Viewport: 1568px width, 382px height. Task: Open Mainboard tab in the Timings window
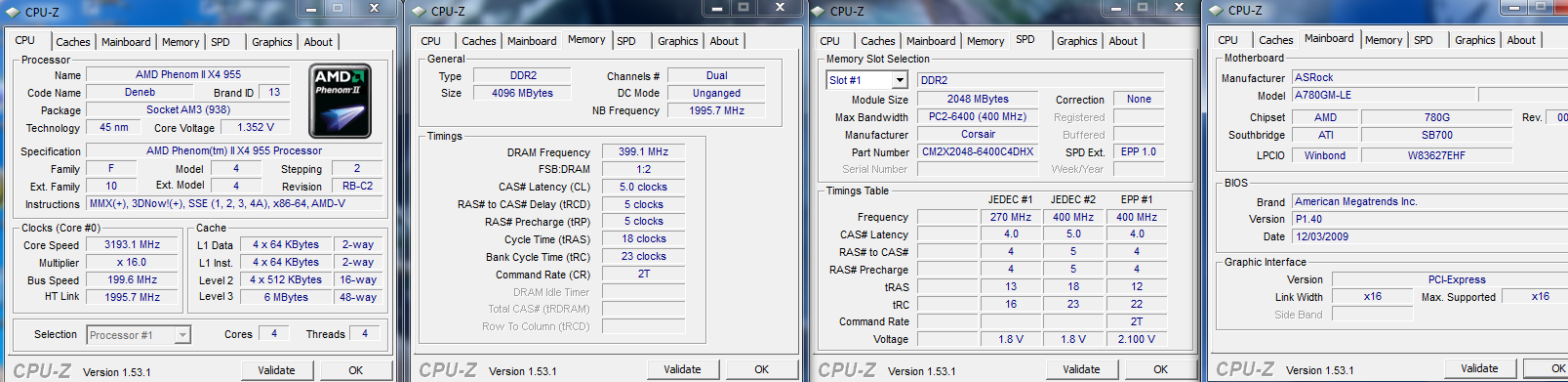532,41
